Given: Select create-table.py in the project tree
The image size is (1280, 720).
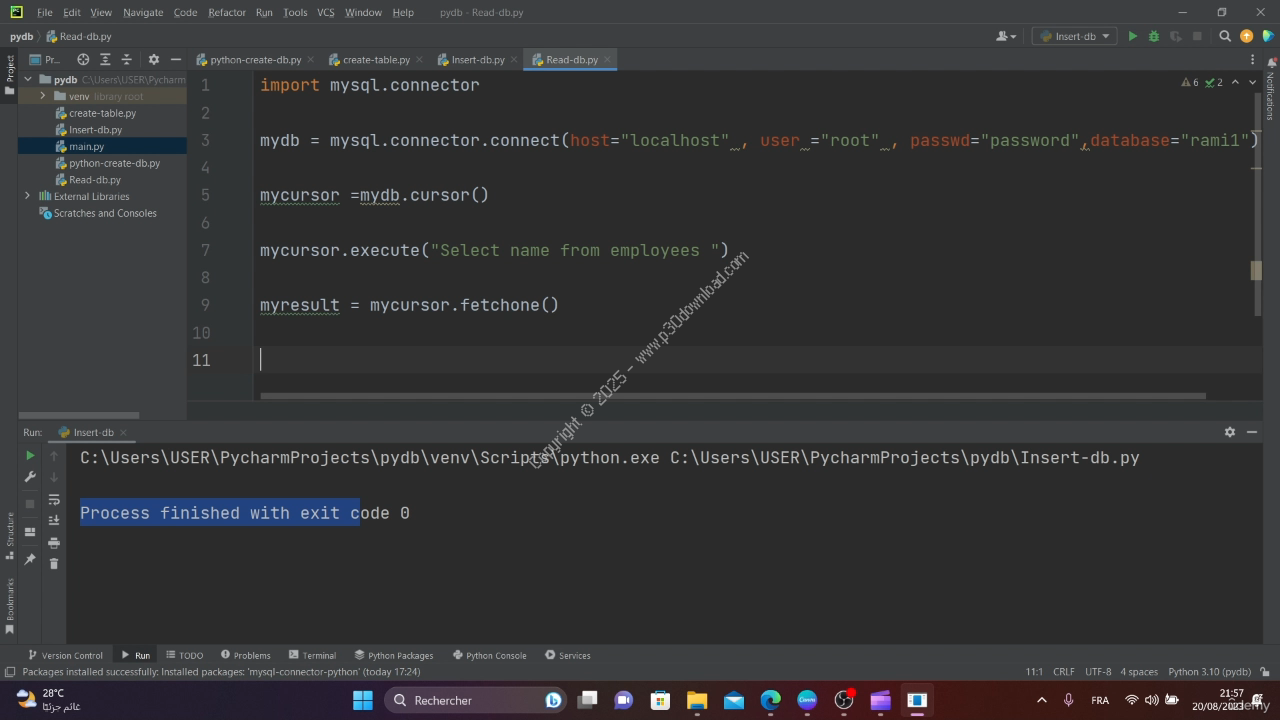Looking at the screenshot, I should [x=102, y=113].
